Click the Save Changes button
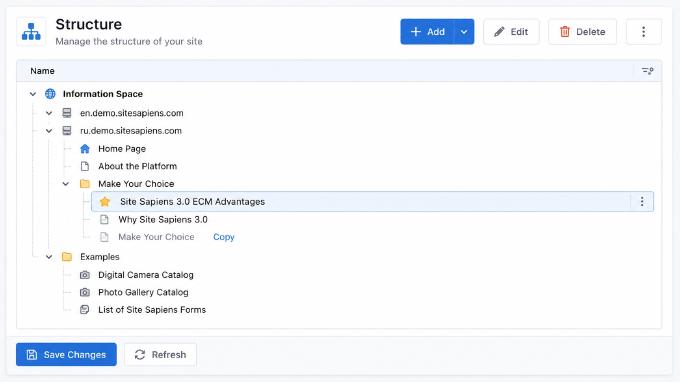The width and height of the screenshot is (680, 382). (x=66, y=355)
